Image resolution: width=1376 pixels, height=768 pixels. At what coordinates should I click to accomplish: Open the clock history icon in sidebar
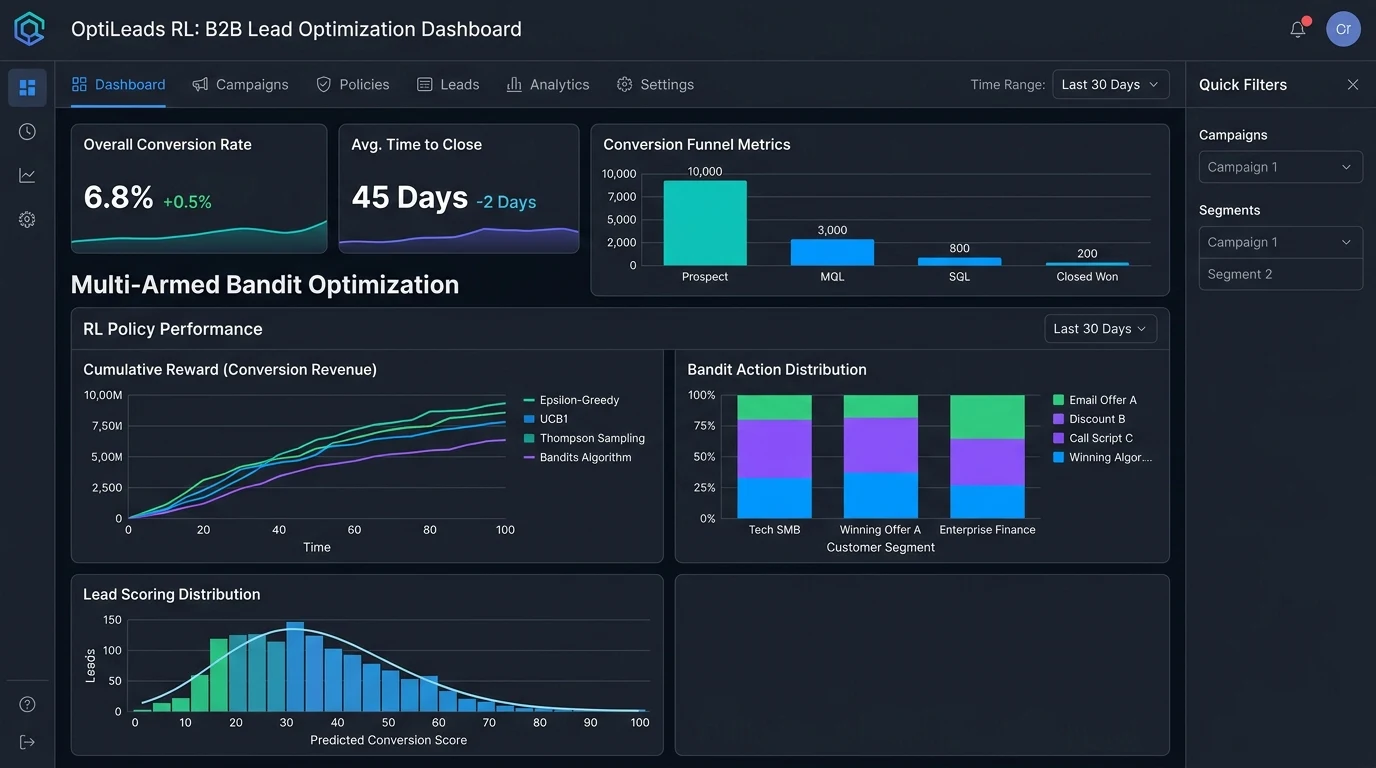(x=27, y=132)
